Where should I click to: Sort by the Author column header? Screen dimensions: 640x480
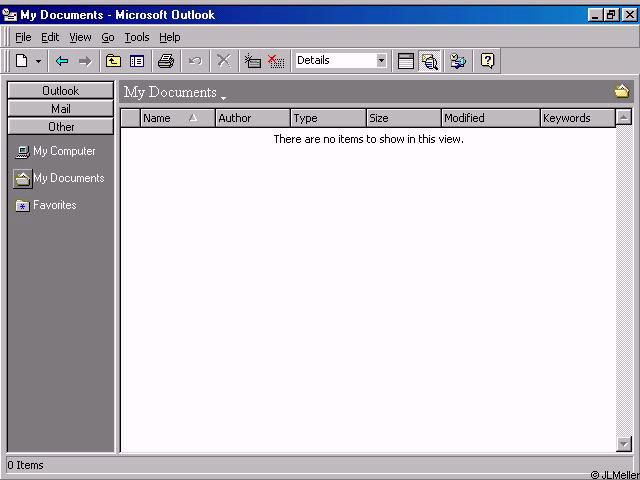click(x=253, y=118)
